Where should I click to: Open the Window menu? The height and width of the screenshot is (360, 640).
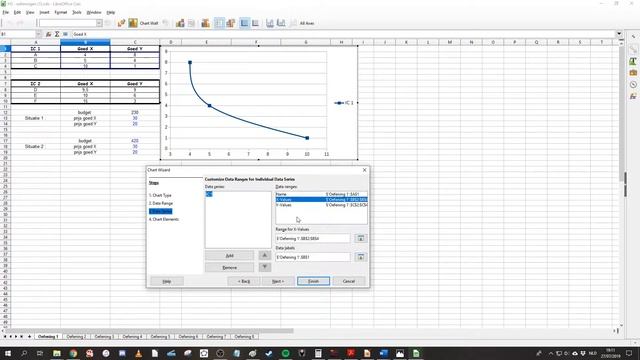94,12
